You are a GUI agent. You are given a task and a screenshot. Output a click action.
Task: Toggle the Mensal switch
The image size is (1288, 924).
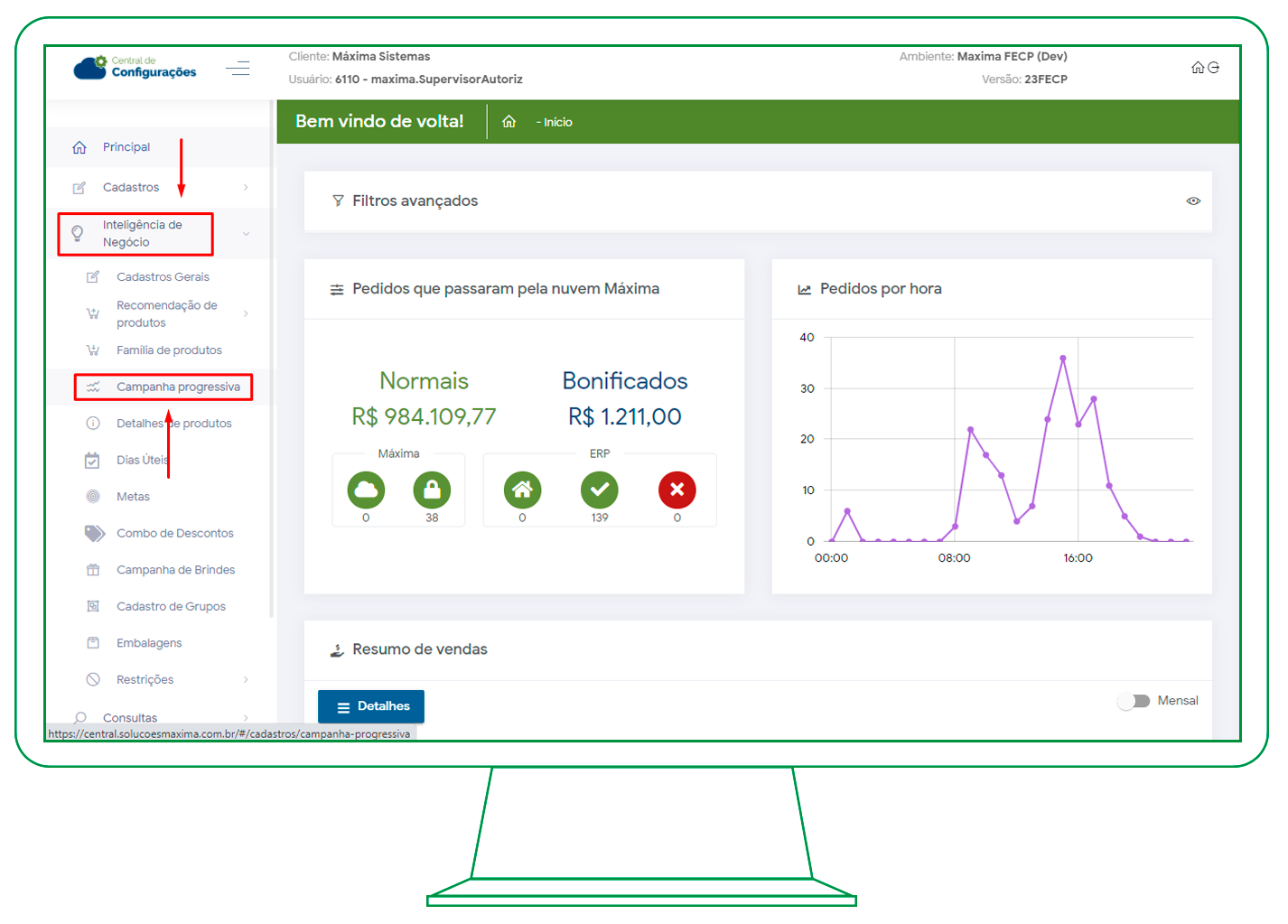click(x=1134, y=701)
